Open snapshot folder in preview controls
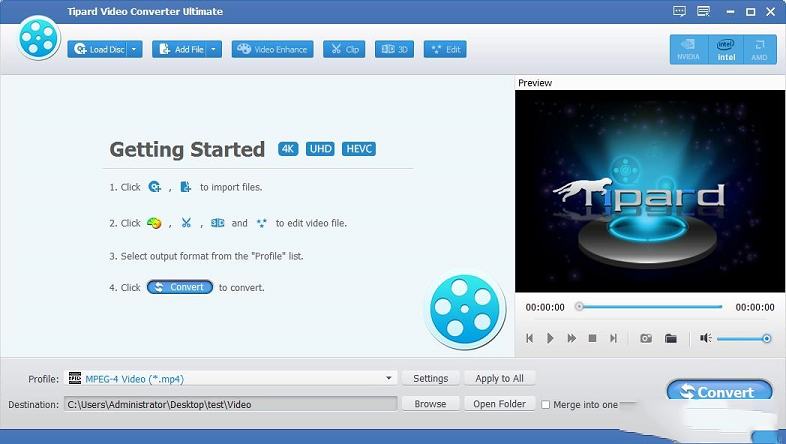Screen dimensions: 786x444 (x=671, y=338)
